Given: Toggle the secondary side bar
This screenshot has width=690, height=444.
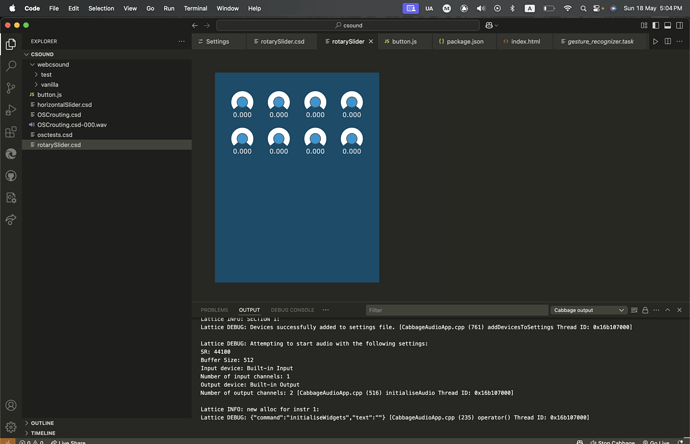Looking at the screenshot, I should [679, 26].
